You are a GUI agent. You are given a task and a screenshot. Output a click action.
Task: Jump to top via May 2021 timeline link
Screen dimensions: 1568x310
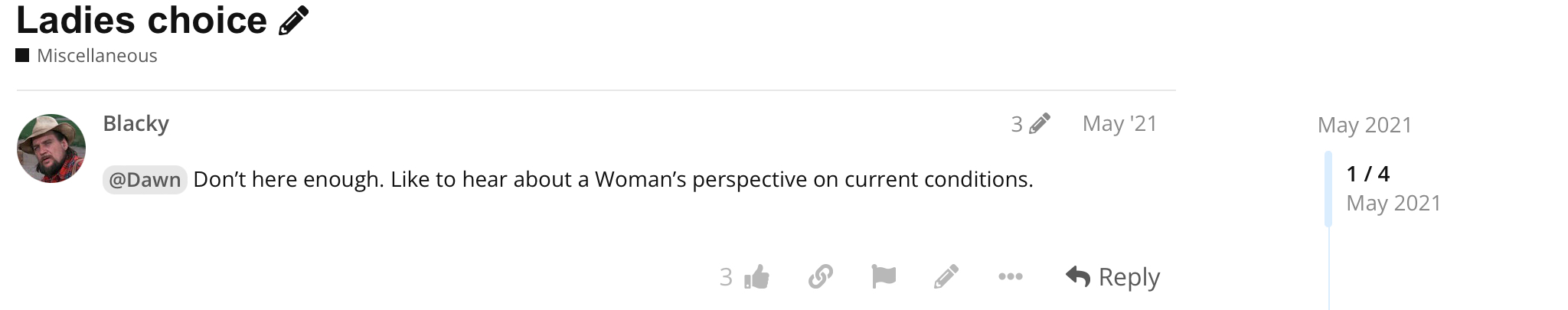tap(1364, 125)
